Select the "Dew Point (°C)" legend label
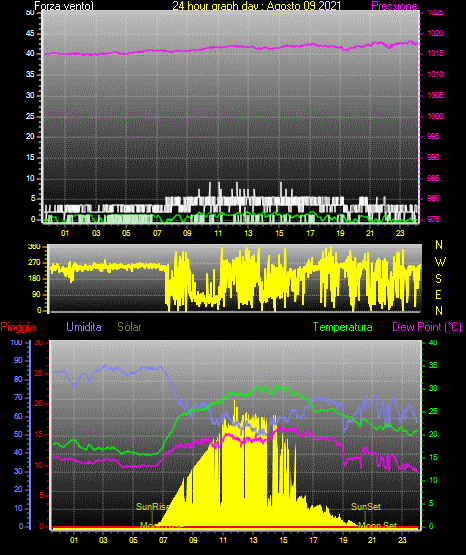This screenshot has height=555, width=466. pyautogui.click(x=427, y=327)
